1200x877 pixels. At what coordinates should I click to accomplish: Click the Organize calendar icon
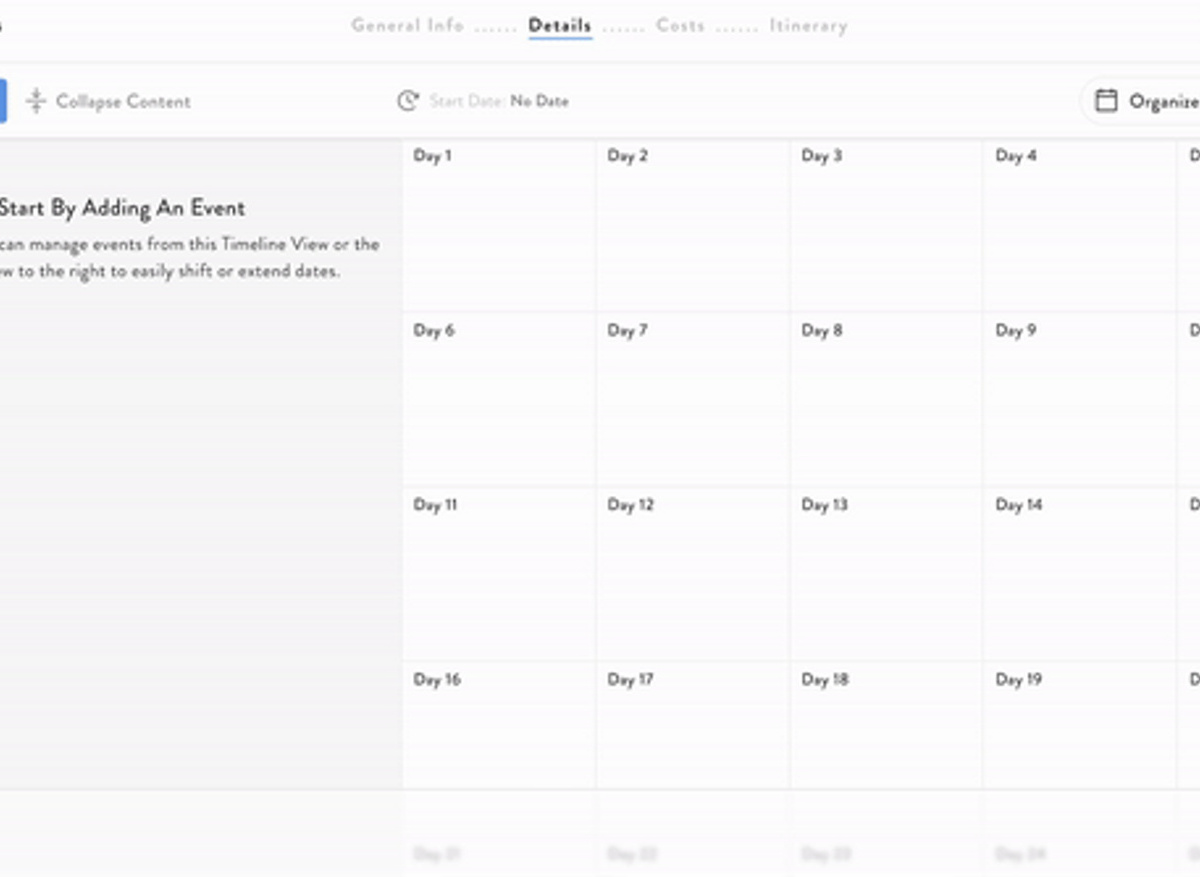pyautogui.click(x=1106, y=101)
